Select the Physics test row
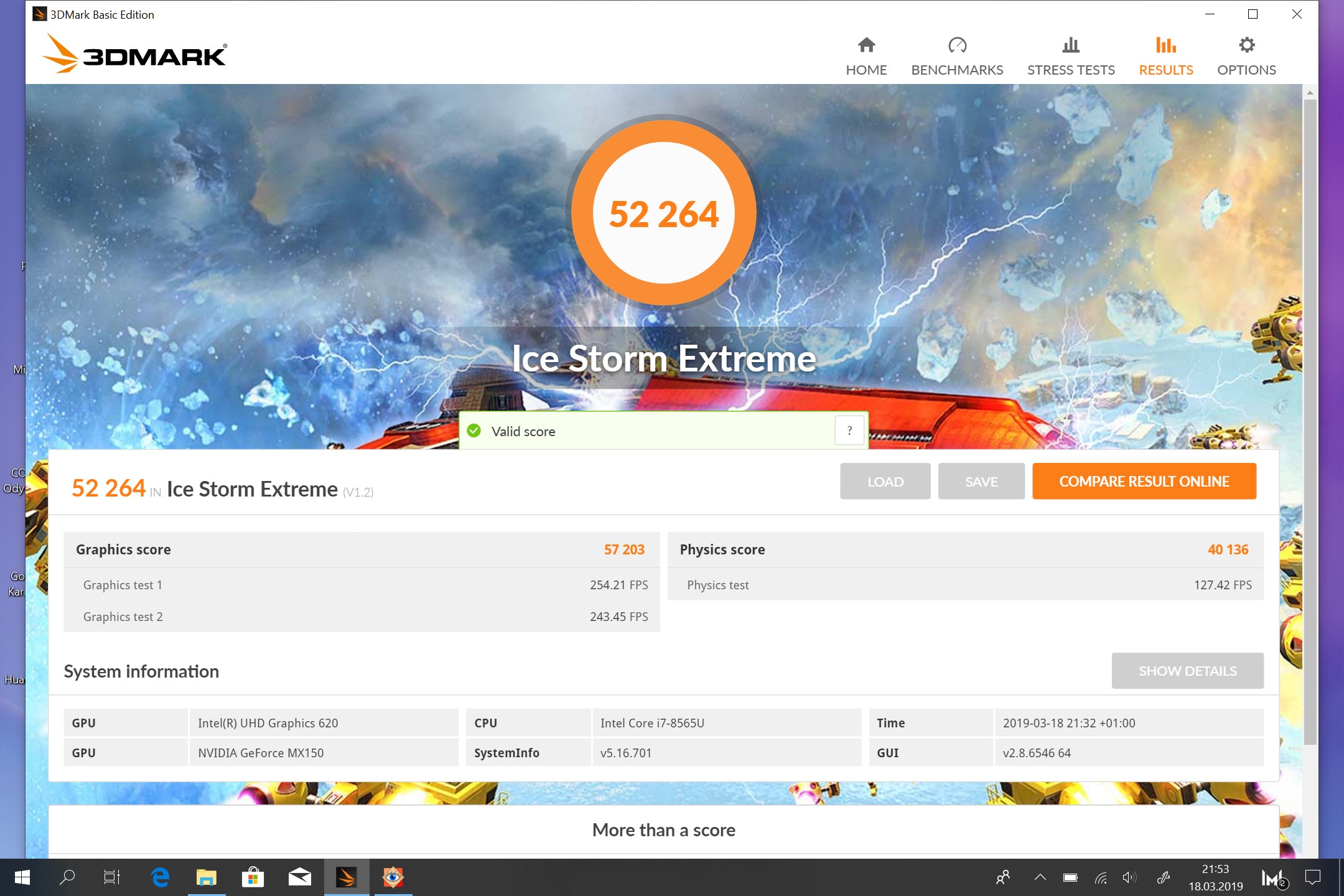 pyautogui.click(x=966, y=585)
